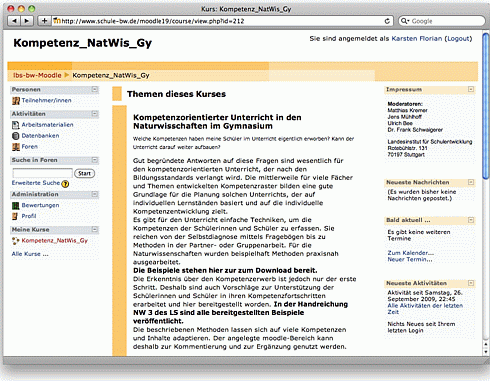Click the Moodle favicon in the address bar
The height and width of the screenshot is (381, 490).
coord(57,21)
